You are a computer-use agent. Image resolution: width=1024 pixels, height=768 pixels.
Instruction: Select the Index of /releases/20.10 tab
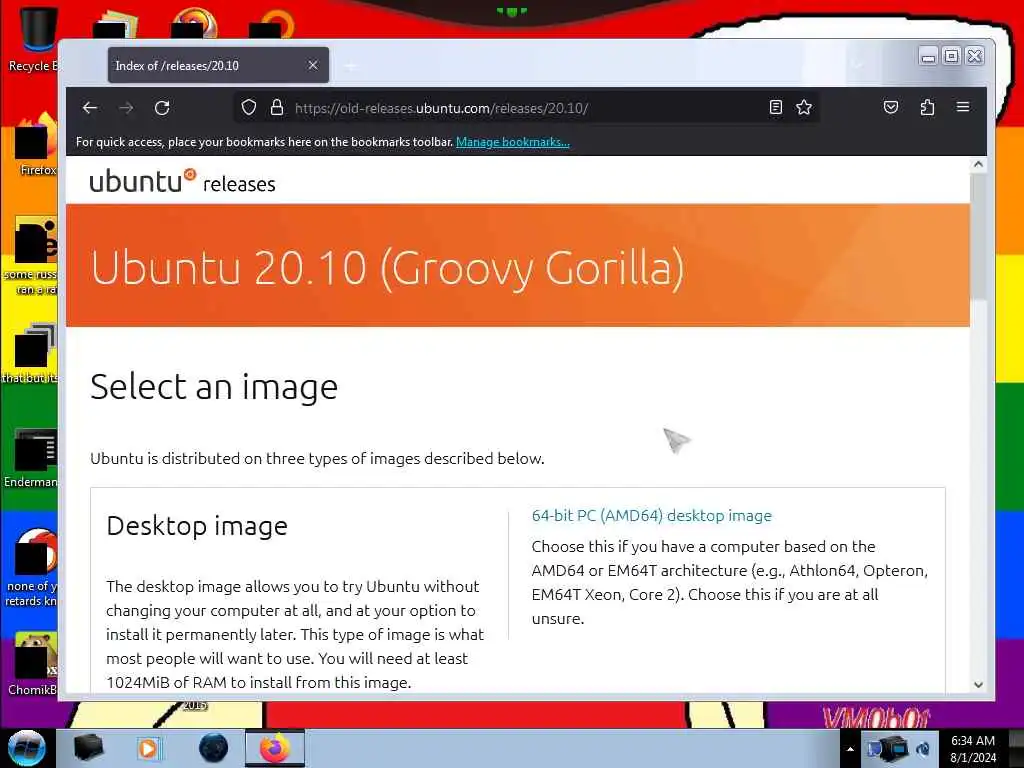218,65
